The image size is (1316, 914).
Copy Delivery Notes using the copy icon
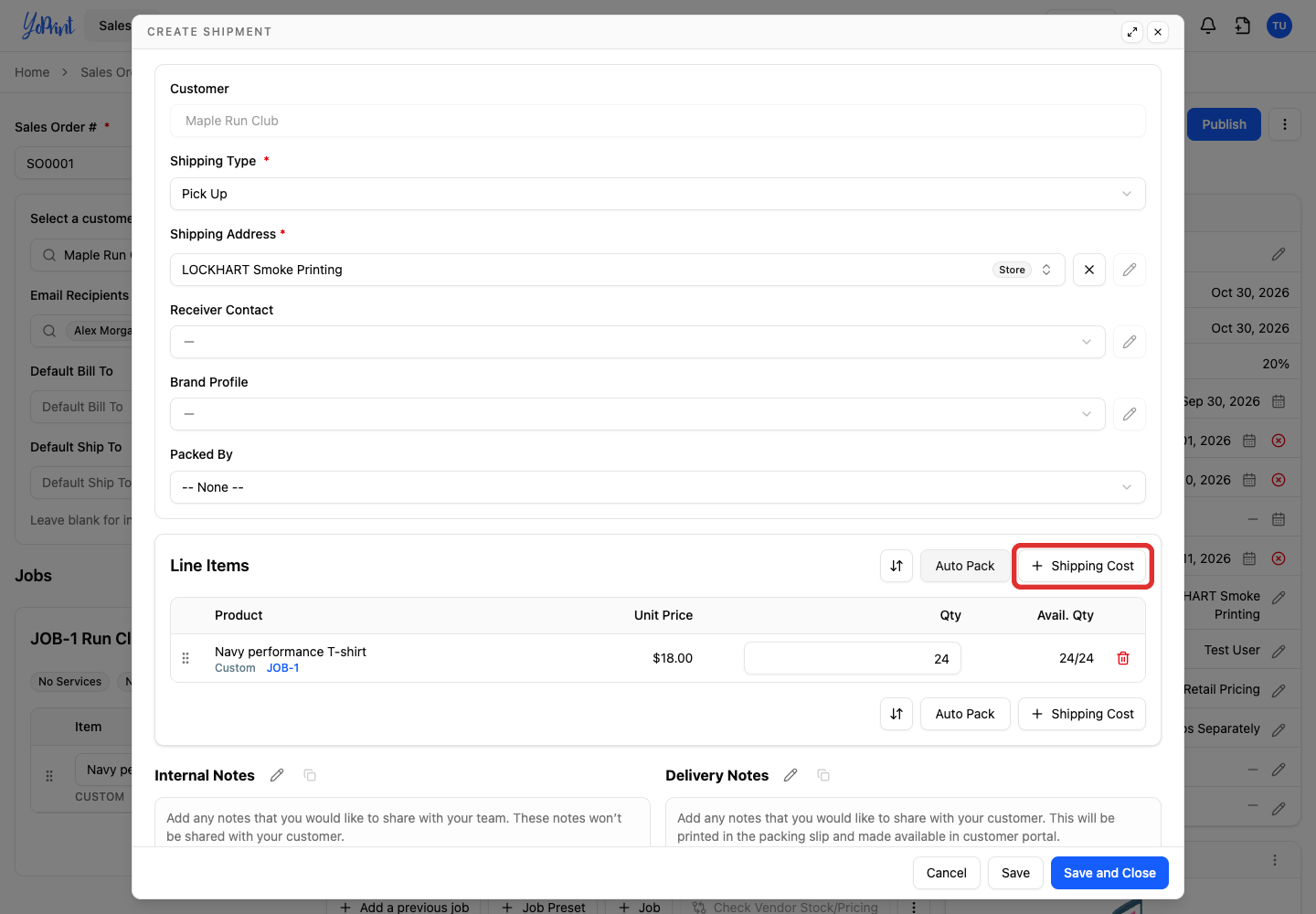[823, 775]
